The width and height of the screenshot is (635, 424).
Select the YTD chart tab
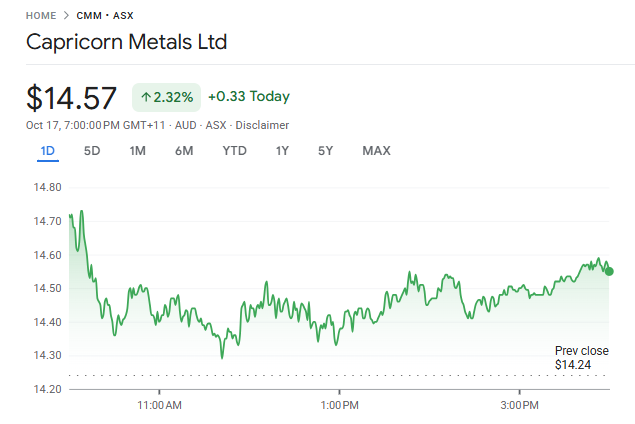click(234, 151)
